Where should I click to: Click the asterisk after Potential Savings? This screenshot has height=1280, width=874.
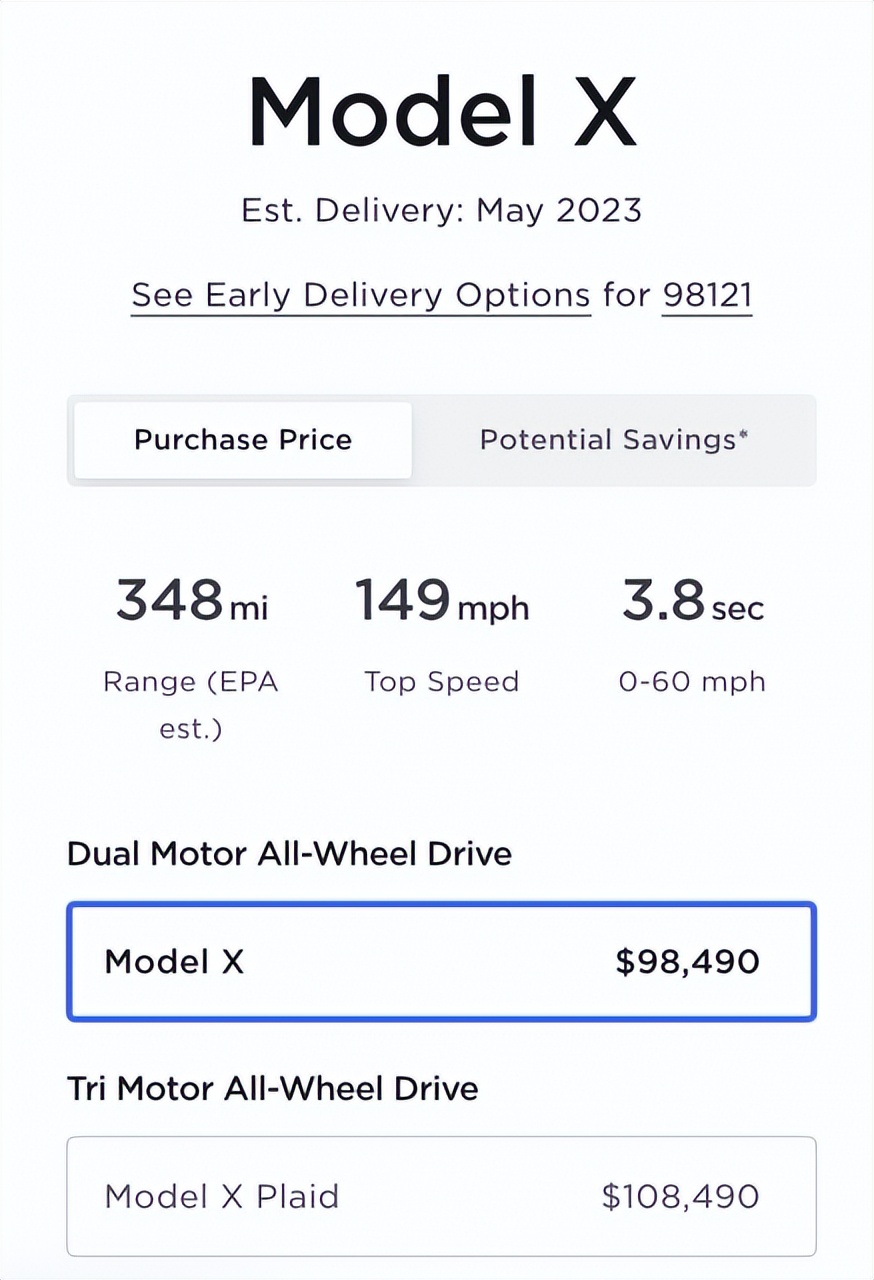pos(743,435)
